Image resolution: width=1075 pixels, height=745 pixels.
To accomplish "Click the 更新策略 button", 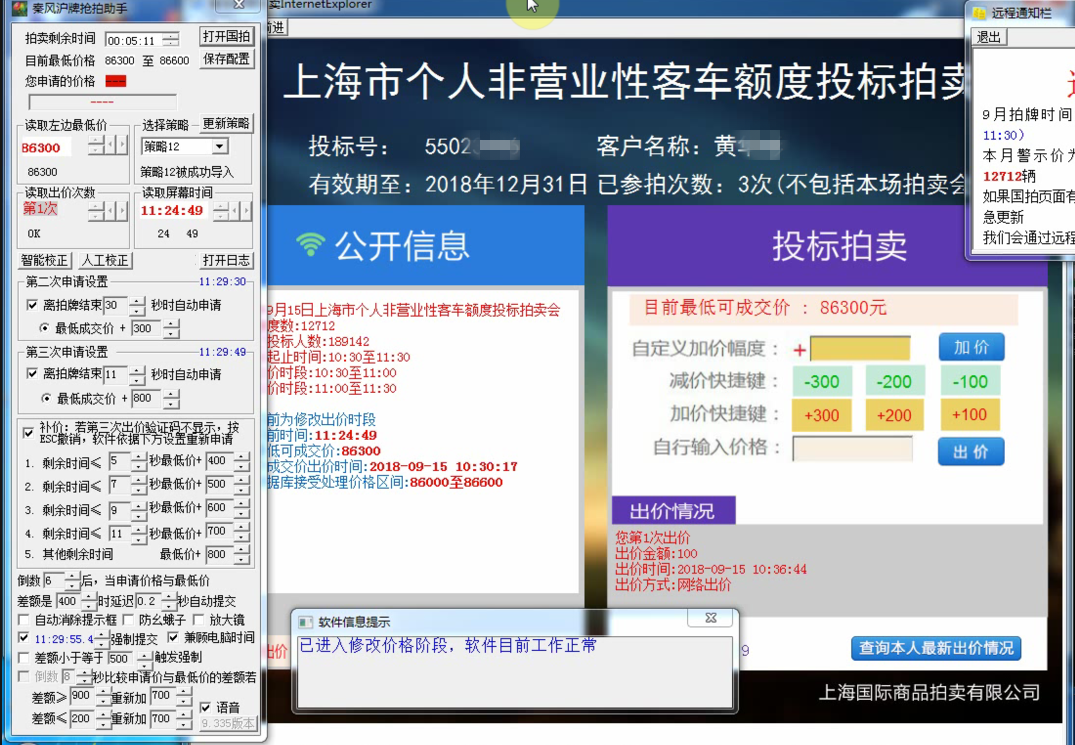I will pyautogui.click(x=226, y=123).
